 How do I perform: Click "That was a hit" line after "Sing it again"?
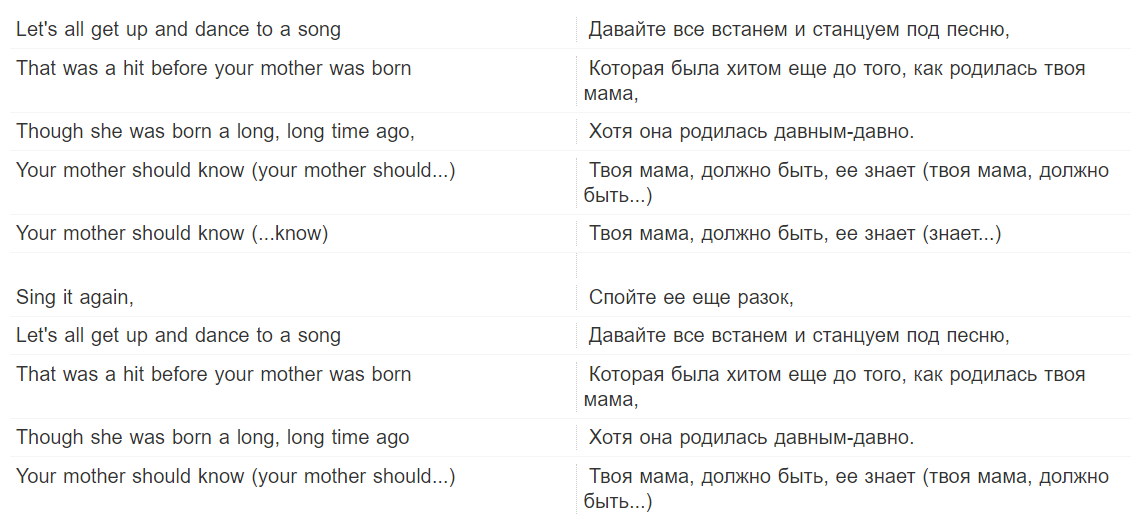(213, 374)
